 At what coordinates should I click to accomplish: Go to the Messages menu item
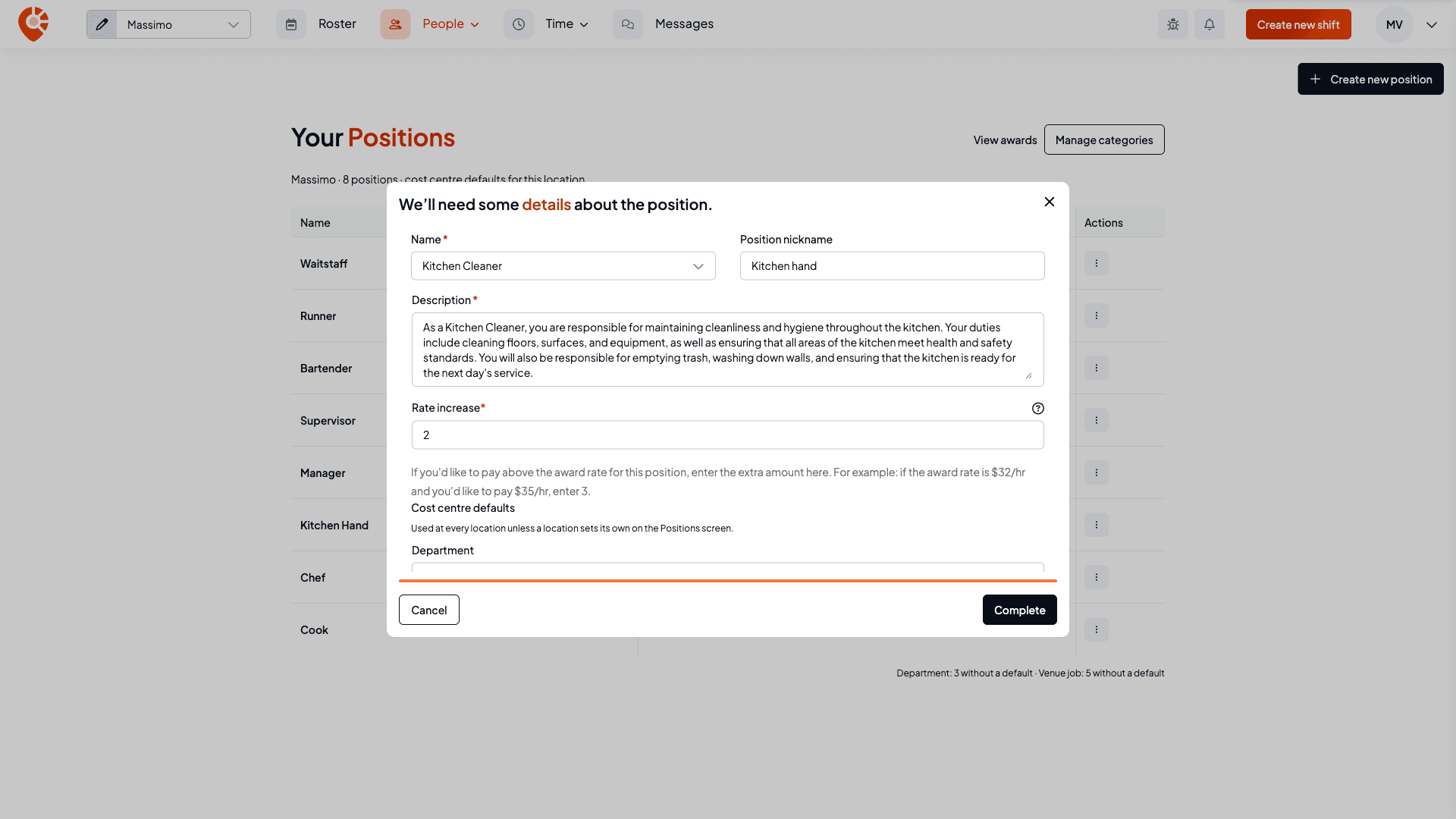684,24
